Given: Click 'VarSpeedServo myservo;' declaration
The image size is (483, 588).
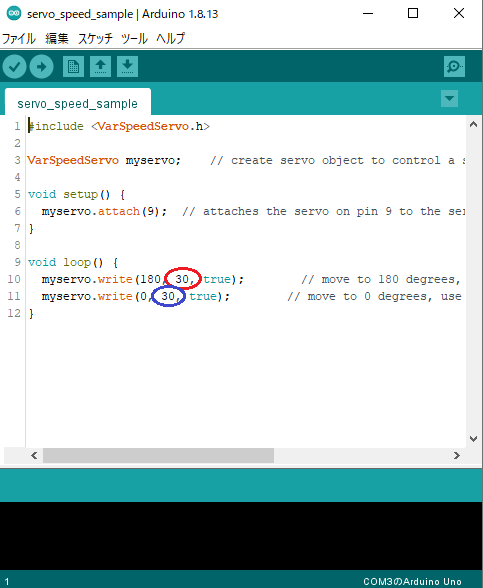Looking at the screenshot, I should [104, 160].
